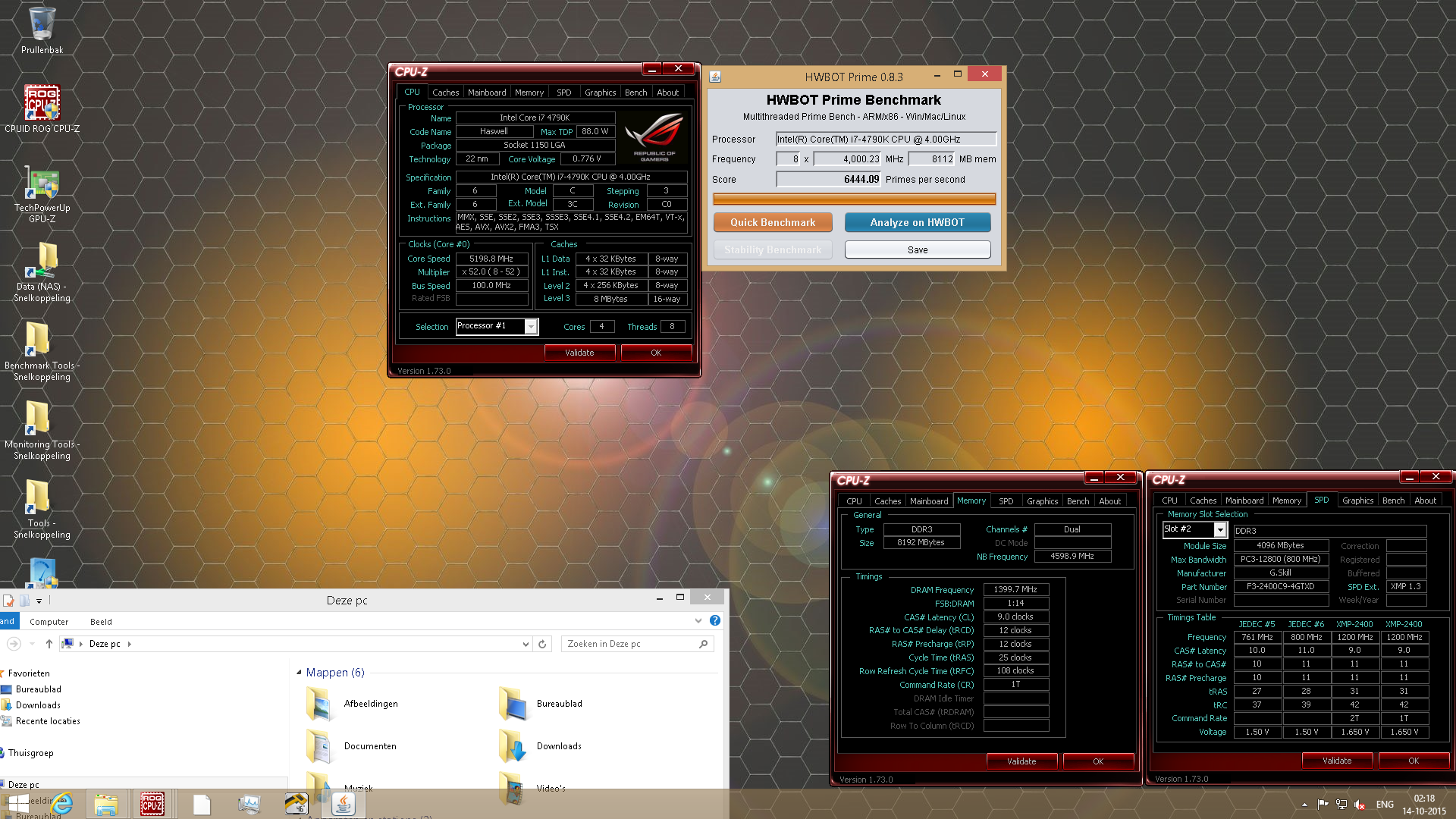Open the Bureaublad folder in Mappen
This screenshot has width=1456, height=819.
pos(540,704)
